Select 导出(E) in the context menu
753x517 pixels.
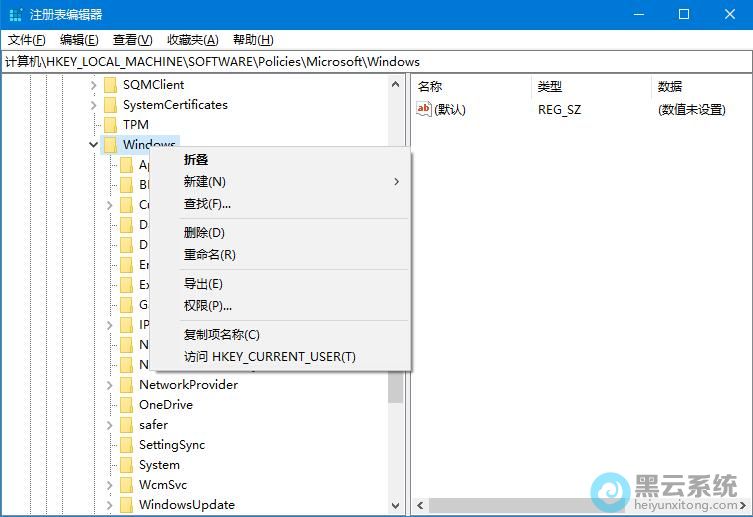281,283
